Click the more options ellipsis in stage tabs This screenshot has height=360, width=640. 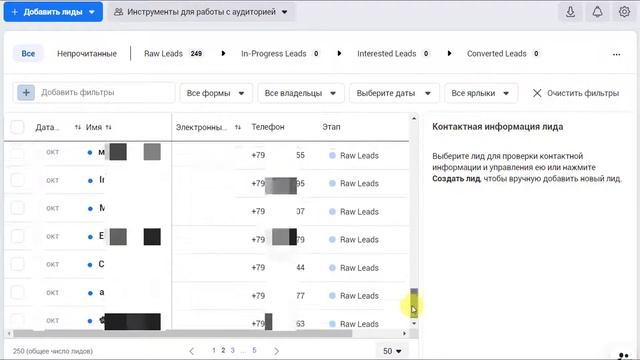[x=616, y=54]
